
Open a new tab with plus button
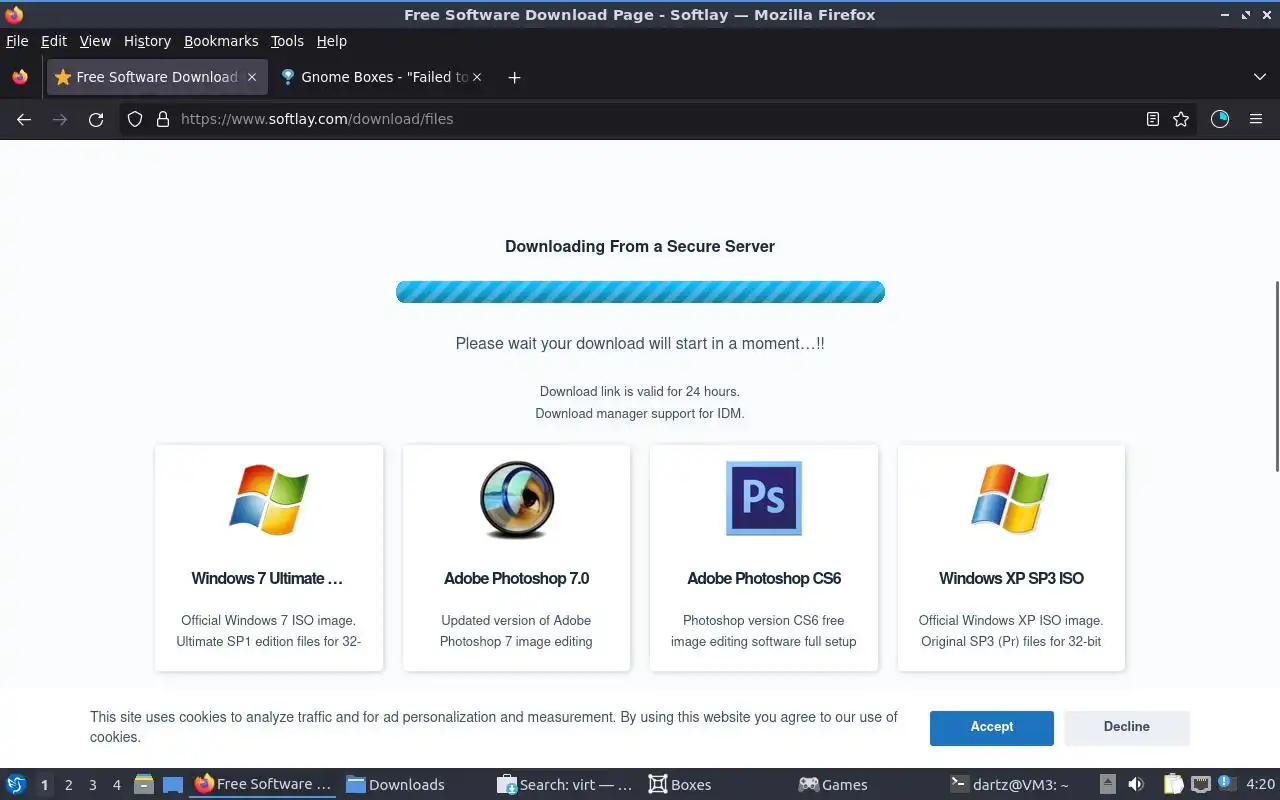tap(514, 77)
